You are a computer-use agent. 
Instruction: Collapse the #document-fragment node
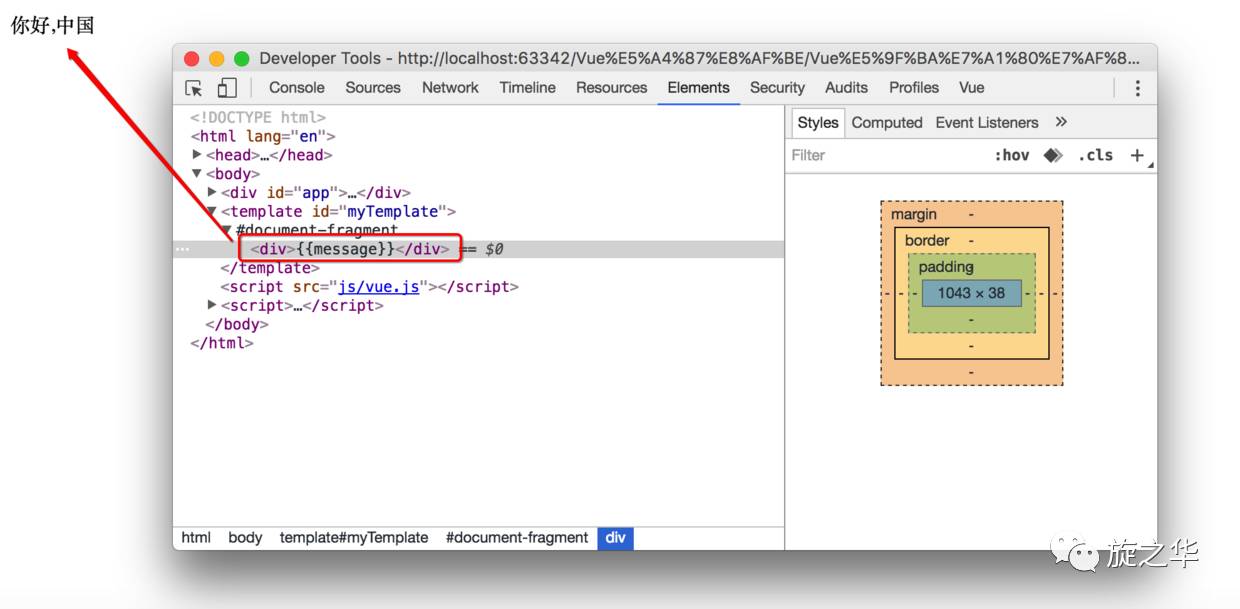[x=227, y=230]
